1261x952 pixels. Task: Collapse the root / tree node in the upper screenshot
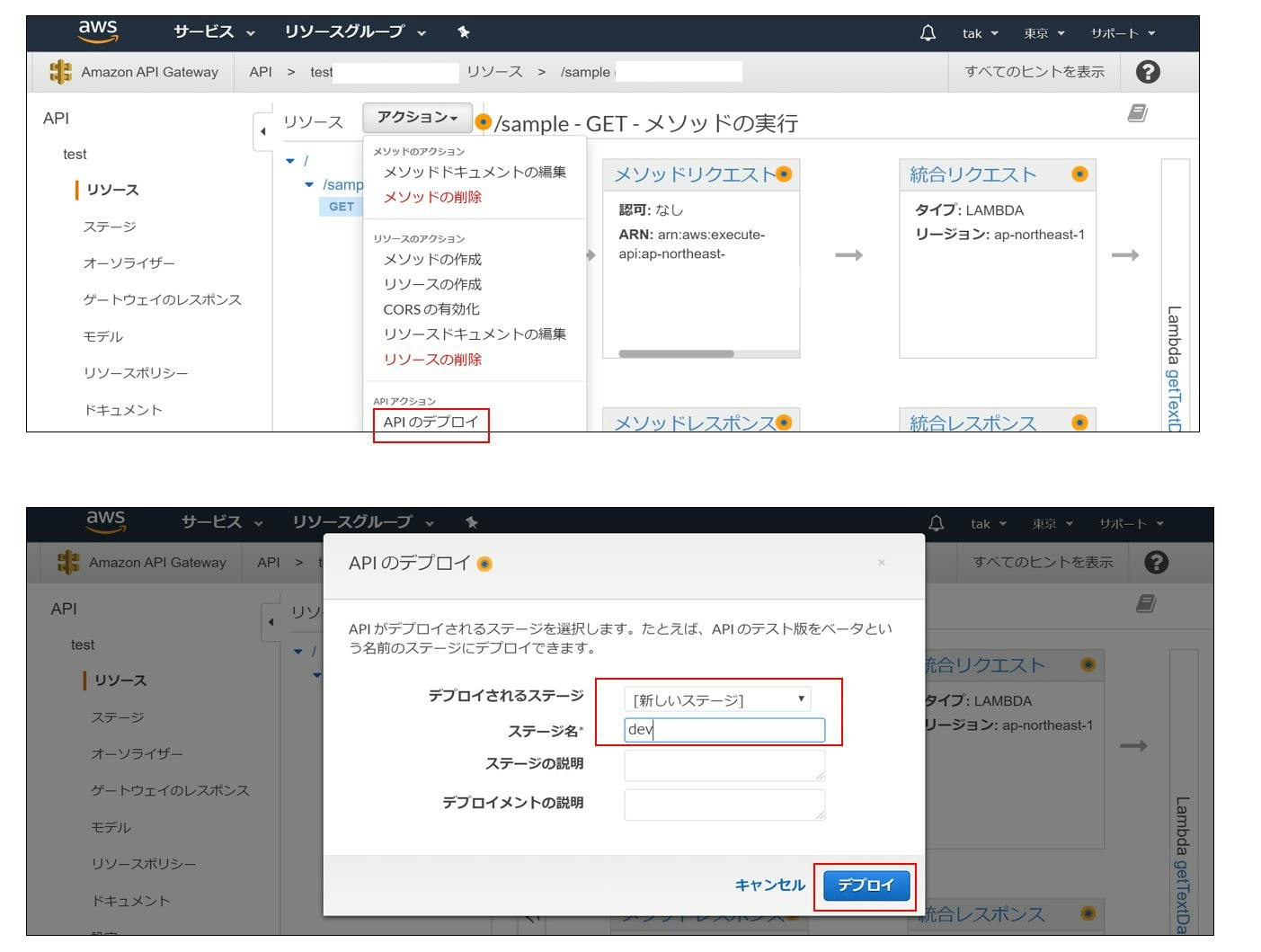[290, 161]
